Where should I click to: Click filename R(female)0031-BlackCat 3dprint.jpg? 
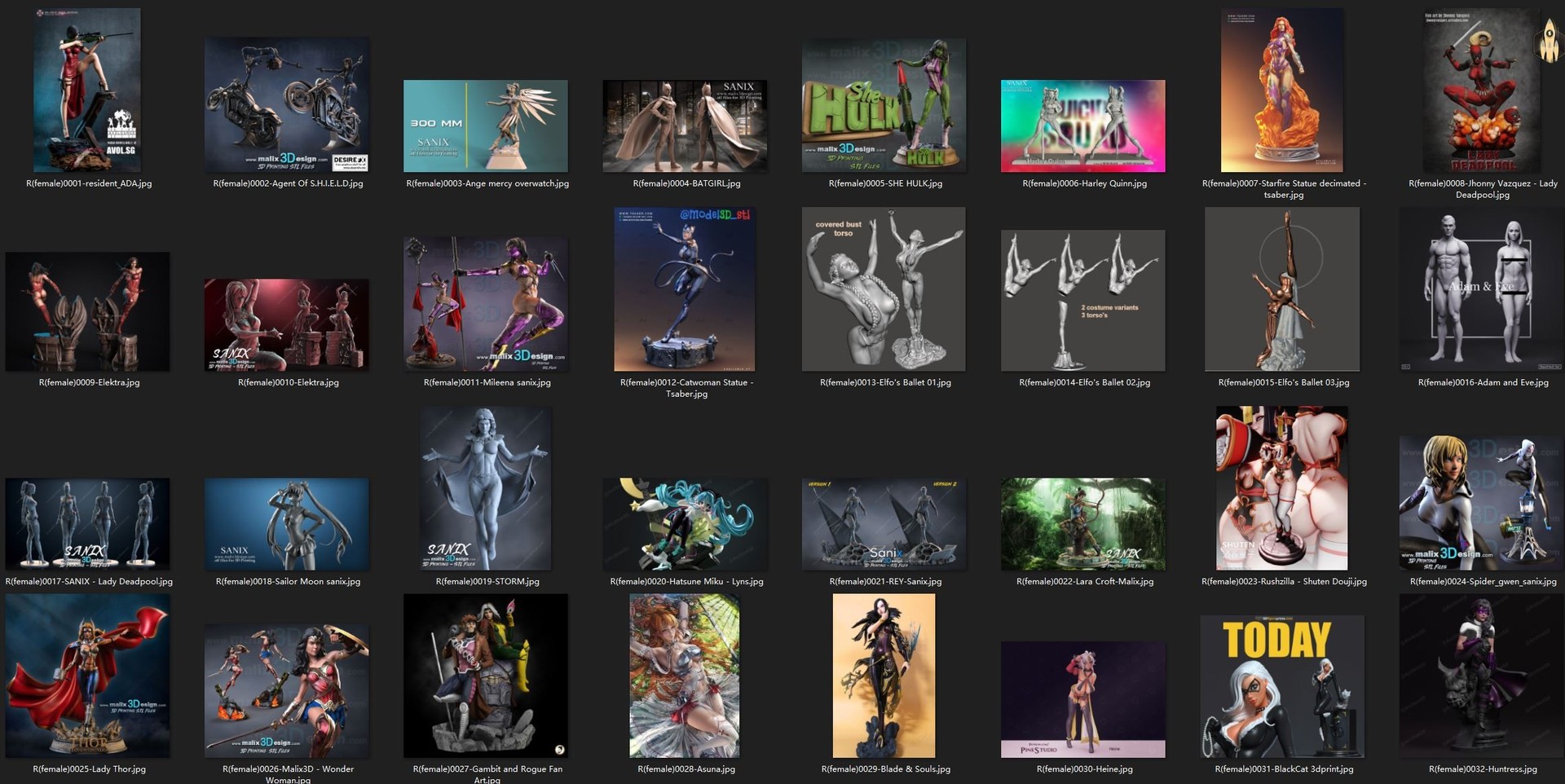pyautogui.click(x=1284, y=769)
